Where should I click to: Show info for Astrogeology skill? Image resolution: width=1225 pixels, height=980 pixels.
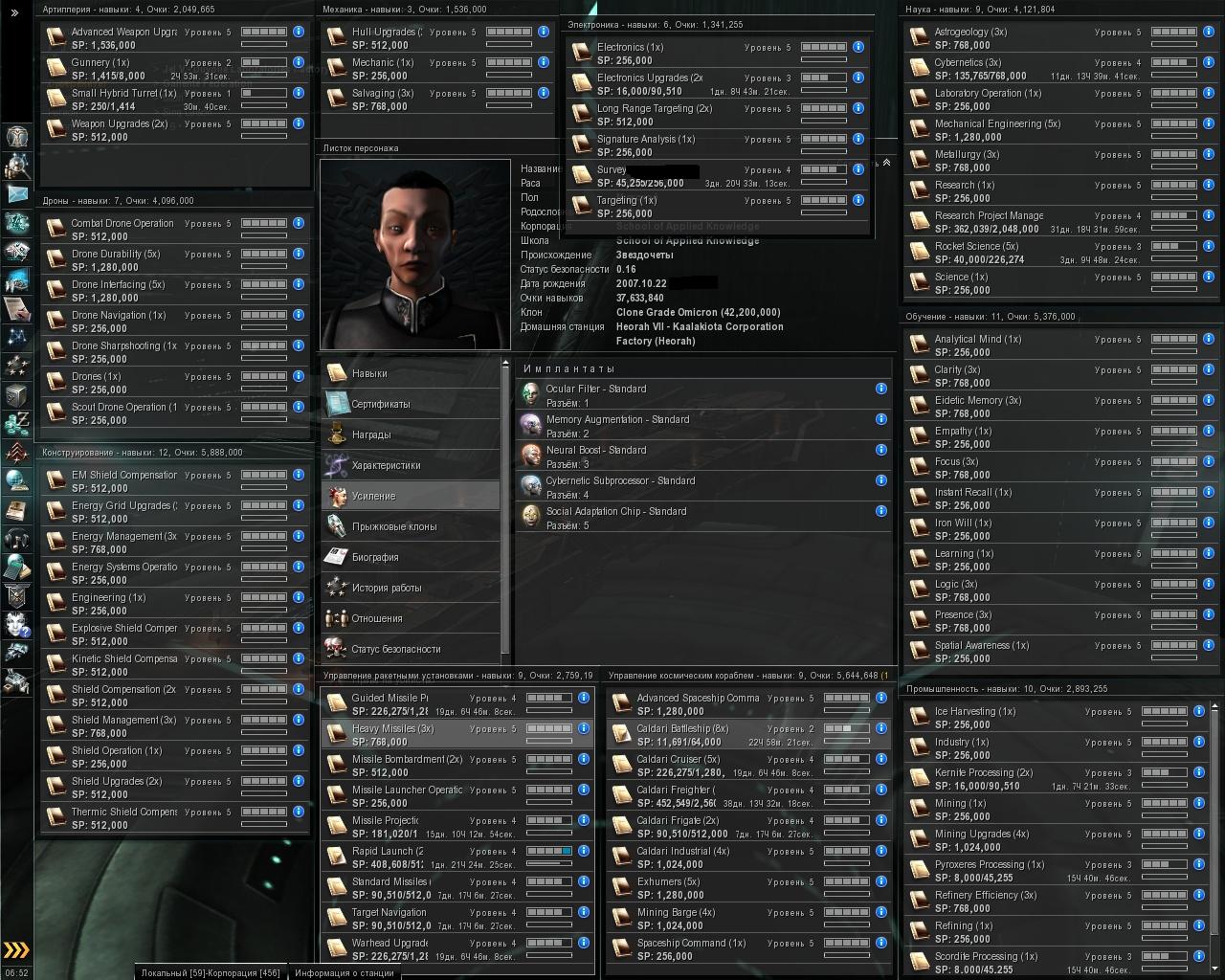tap(1209, 32)
